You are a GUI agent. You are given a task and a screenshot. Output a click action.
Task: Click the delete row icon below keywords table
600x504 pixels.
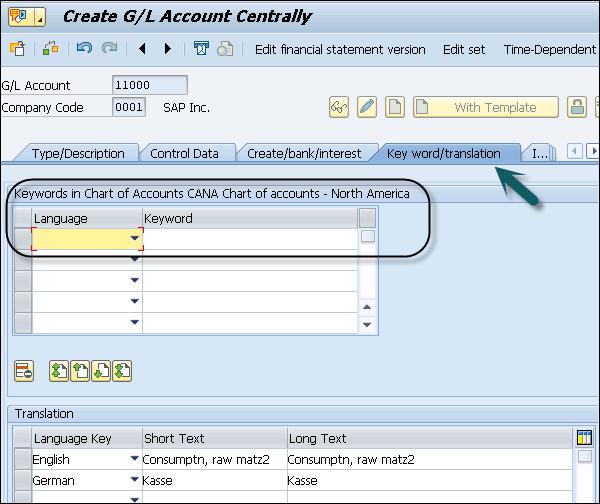(x=24, y=371)
